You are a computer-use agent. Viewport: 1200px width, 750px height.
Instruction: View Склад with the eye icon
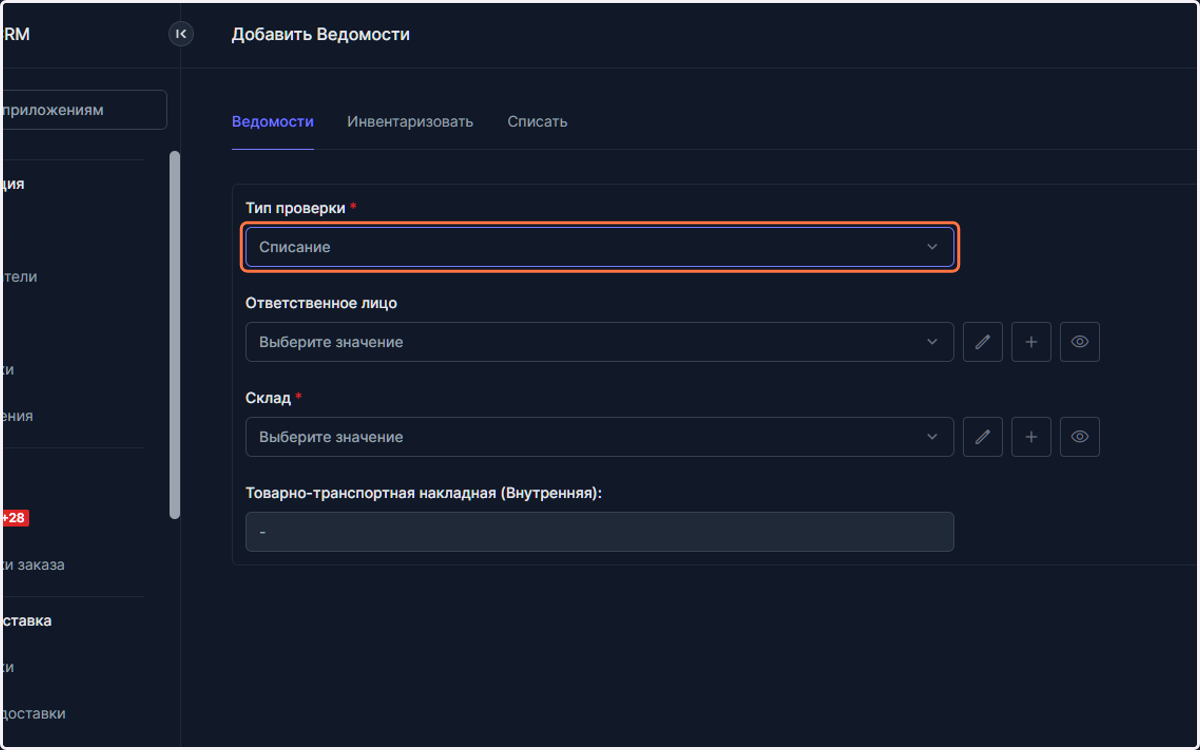tap(1080, 437)
